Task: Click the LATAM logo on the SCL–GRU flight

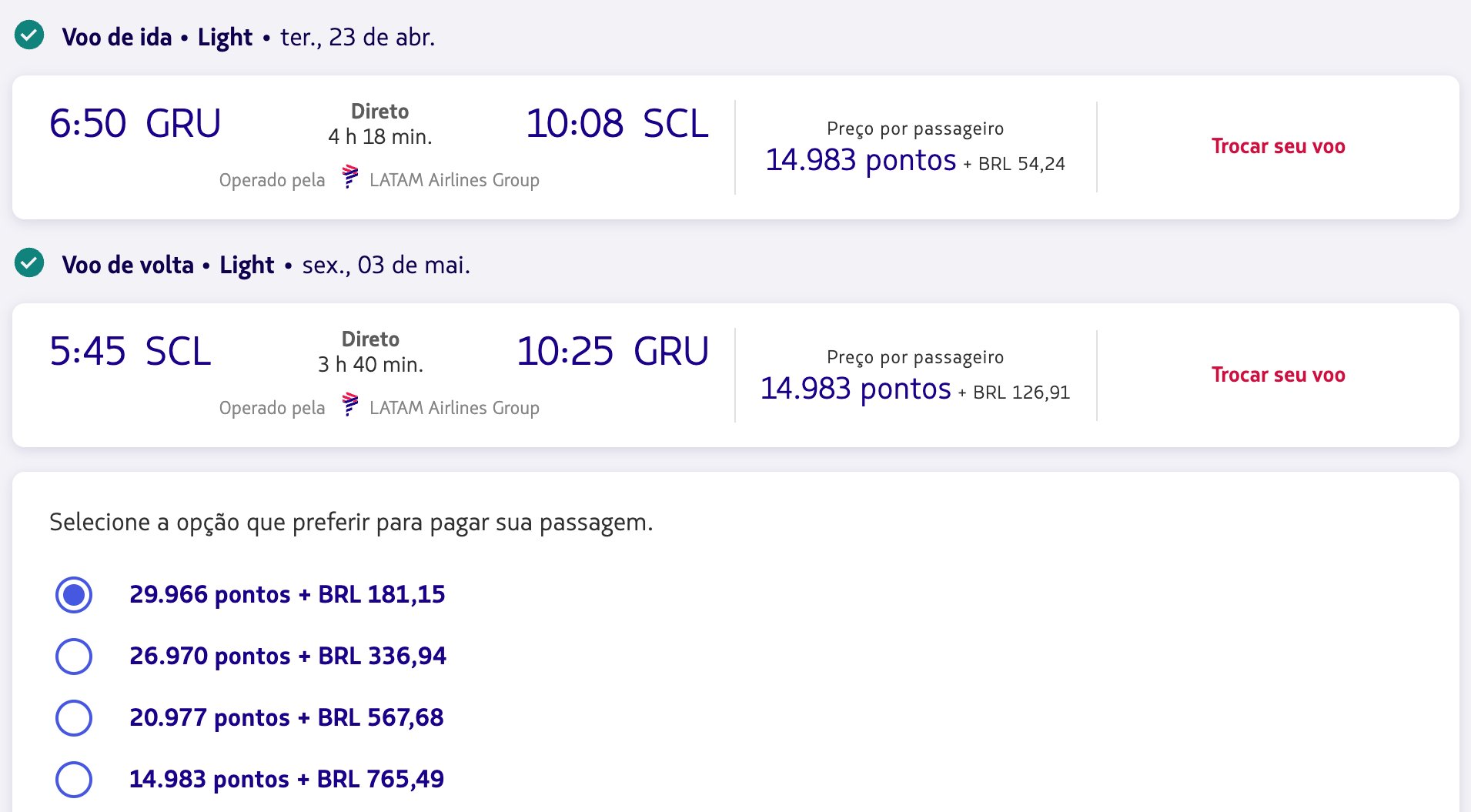Action: 350,404
